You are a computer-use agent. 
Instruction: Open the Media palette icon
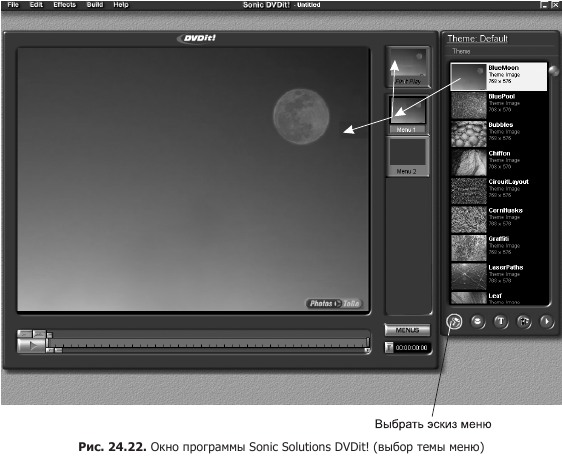pos(524,322)
